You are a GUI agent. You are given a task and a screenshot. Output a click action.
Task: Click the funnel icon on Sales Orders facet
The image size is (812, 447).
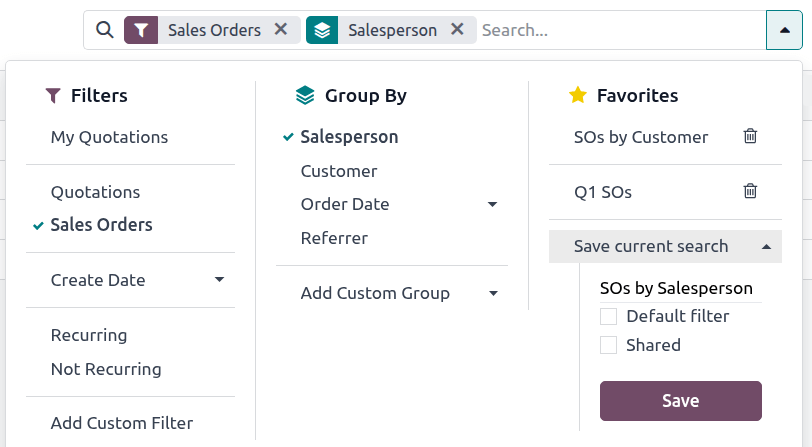(x=141, y=30)
